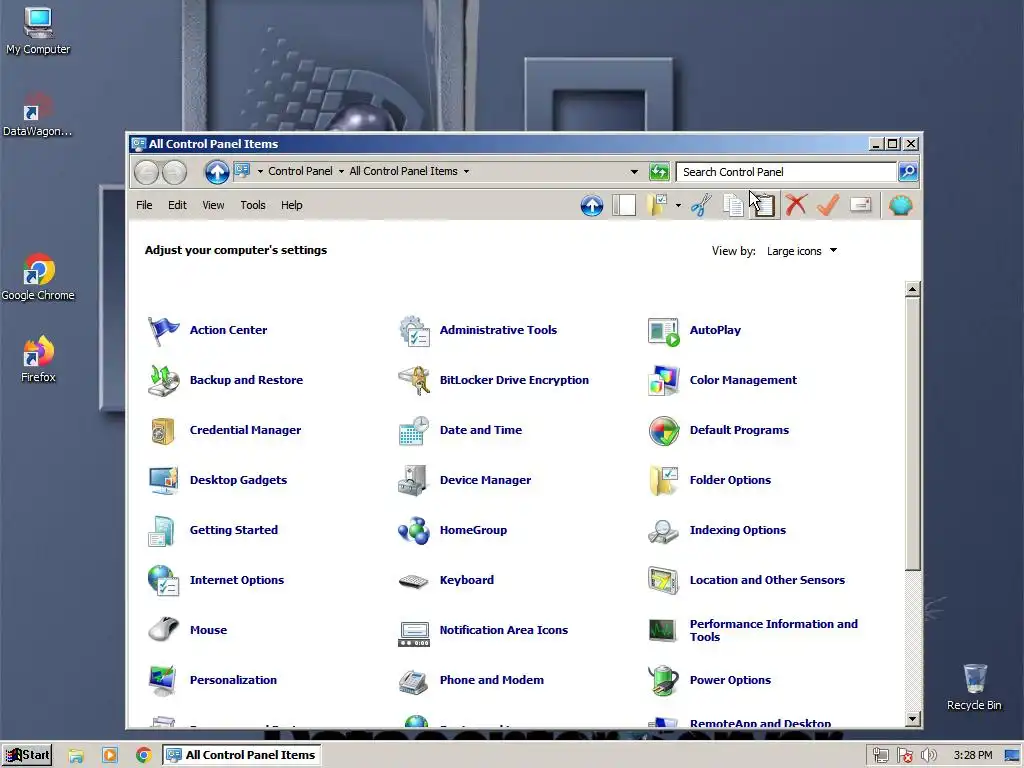Open the Mouse icon
This screenshot has width=1024, height=768.
click(x=163, y=630)
